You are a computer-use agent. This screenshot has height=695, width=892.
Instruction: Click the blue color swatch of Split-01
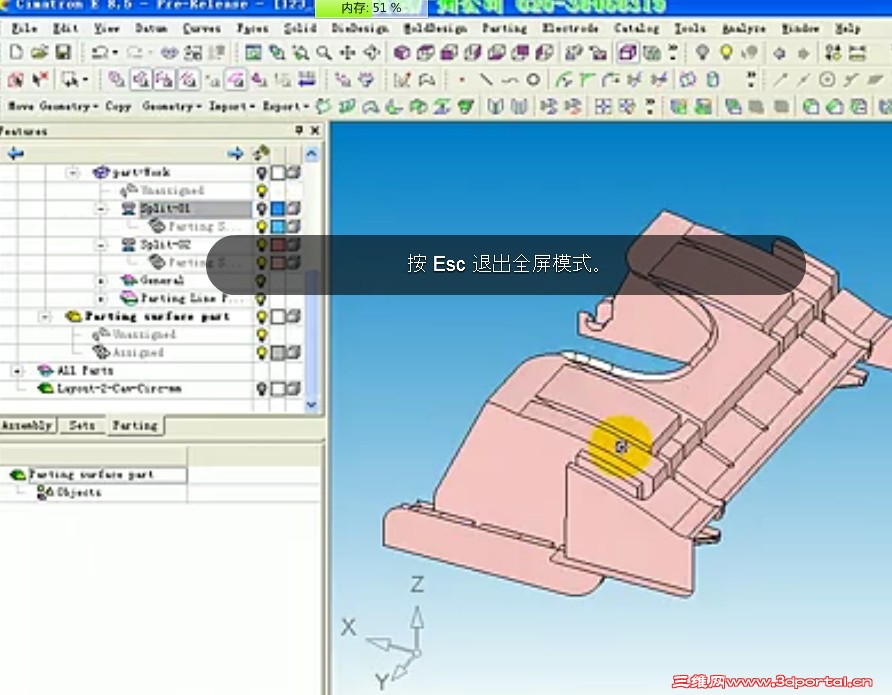278,209
